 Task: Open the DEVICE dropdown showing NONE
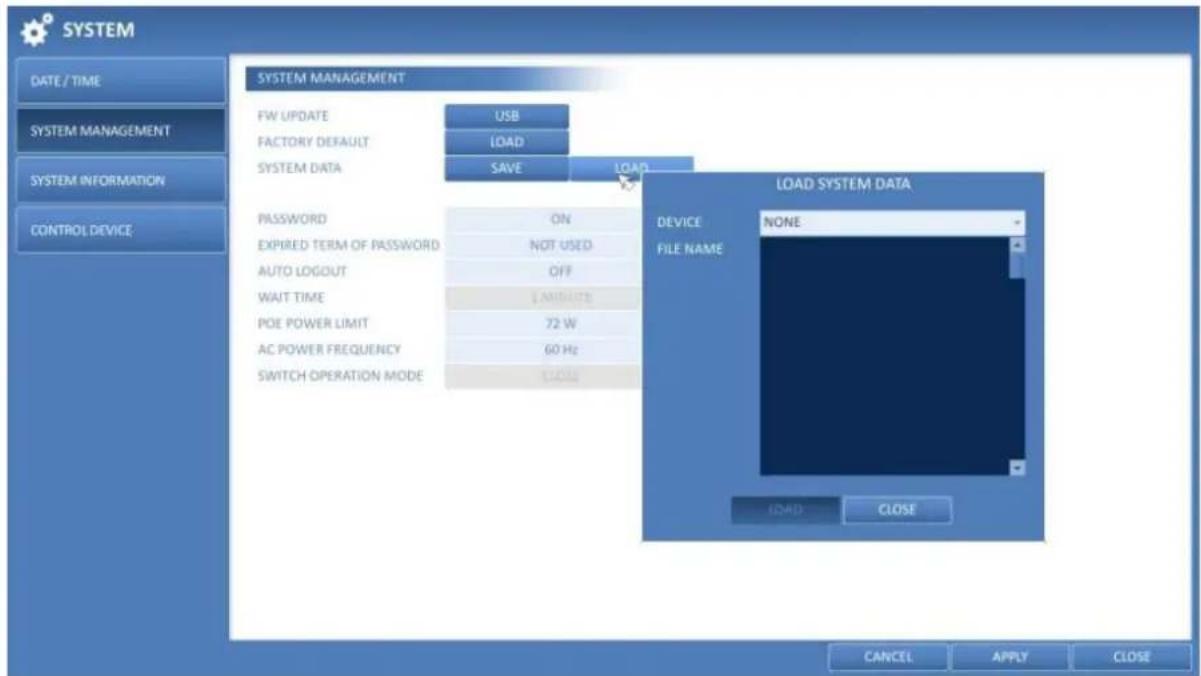892,223
